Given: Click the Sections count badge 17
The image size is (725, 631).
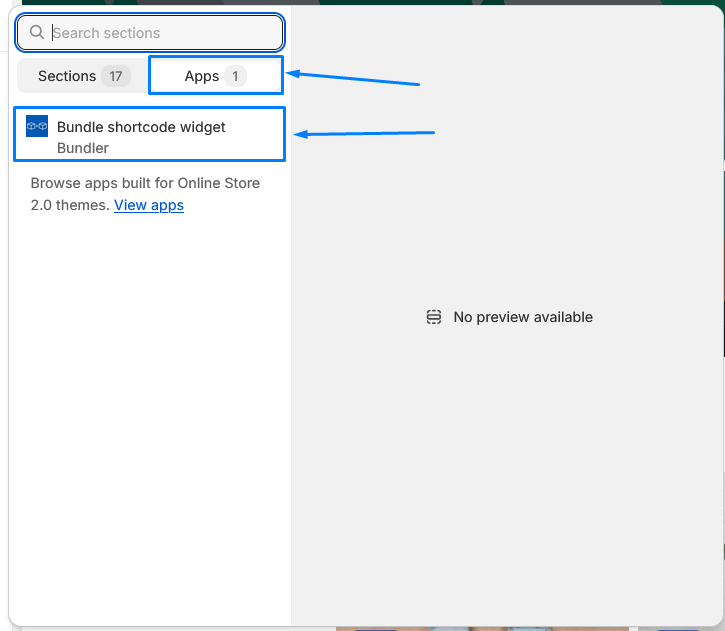Looking at the screenshot, I should 116,76.
